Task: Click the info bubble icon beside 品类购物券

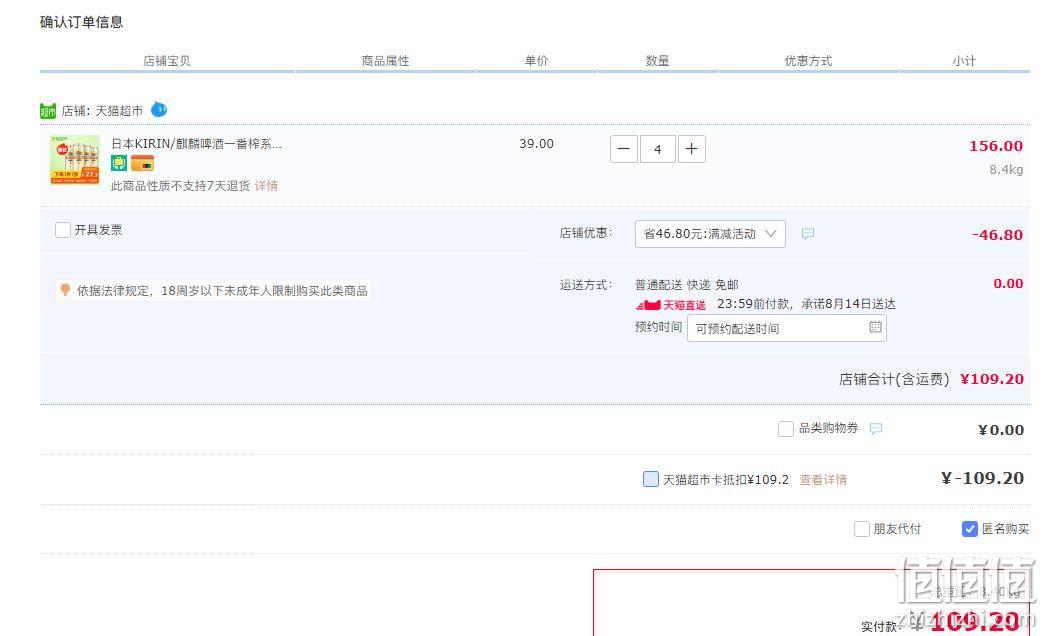Action: point(876,429)
